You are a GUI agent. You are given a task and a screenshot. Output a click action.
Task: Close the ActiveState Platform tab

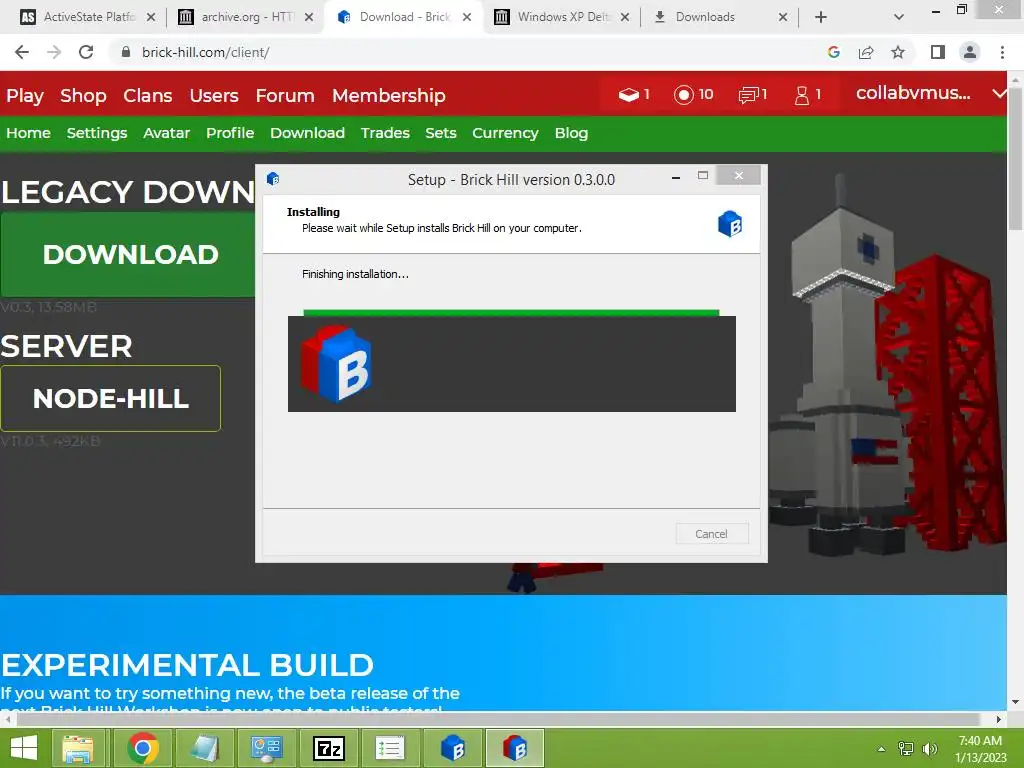[x=151, y=17]
